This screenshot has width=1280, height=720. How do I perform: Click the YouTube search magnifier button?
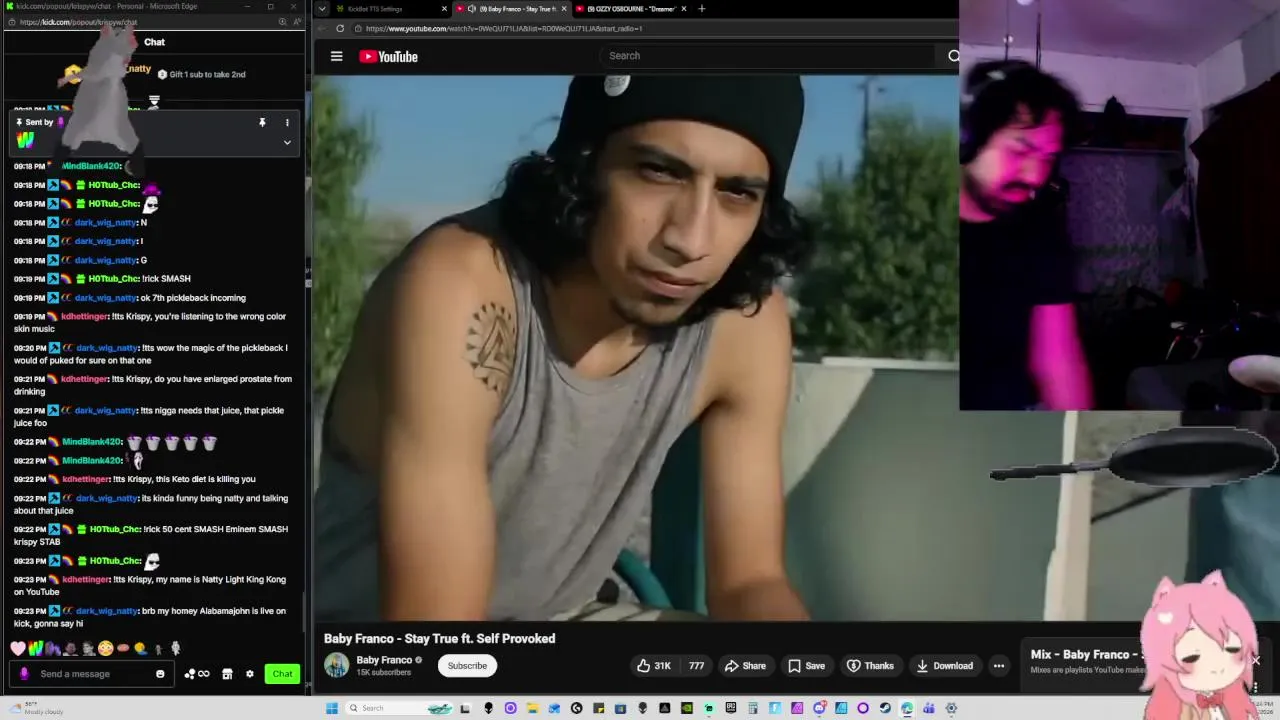[953, 56]
